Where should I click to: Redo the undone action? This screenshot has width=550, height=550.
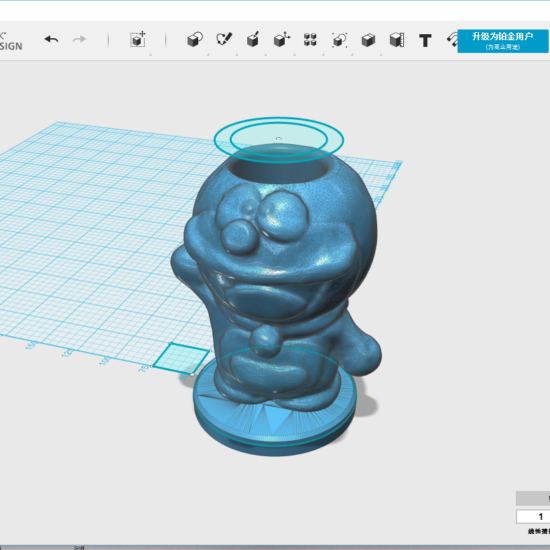79,39
